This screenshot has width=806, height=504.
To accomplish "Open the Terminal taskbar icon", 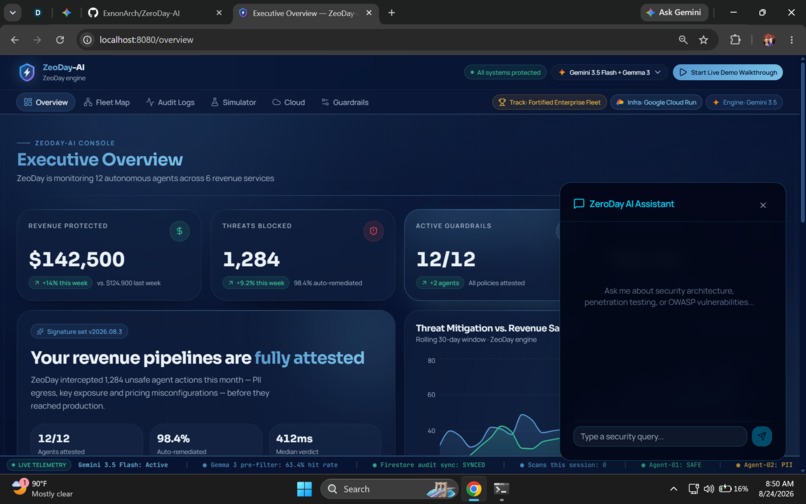I will tap(501, 489).
